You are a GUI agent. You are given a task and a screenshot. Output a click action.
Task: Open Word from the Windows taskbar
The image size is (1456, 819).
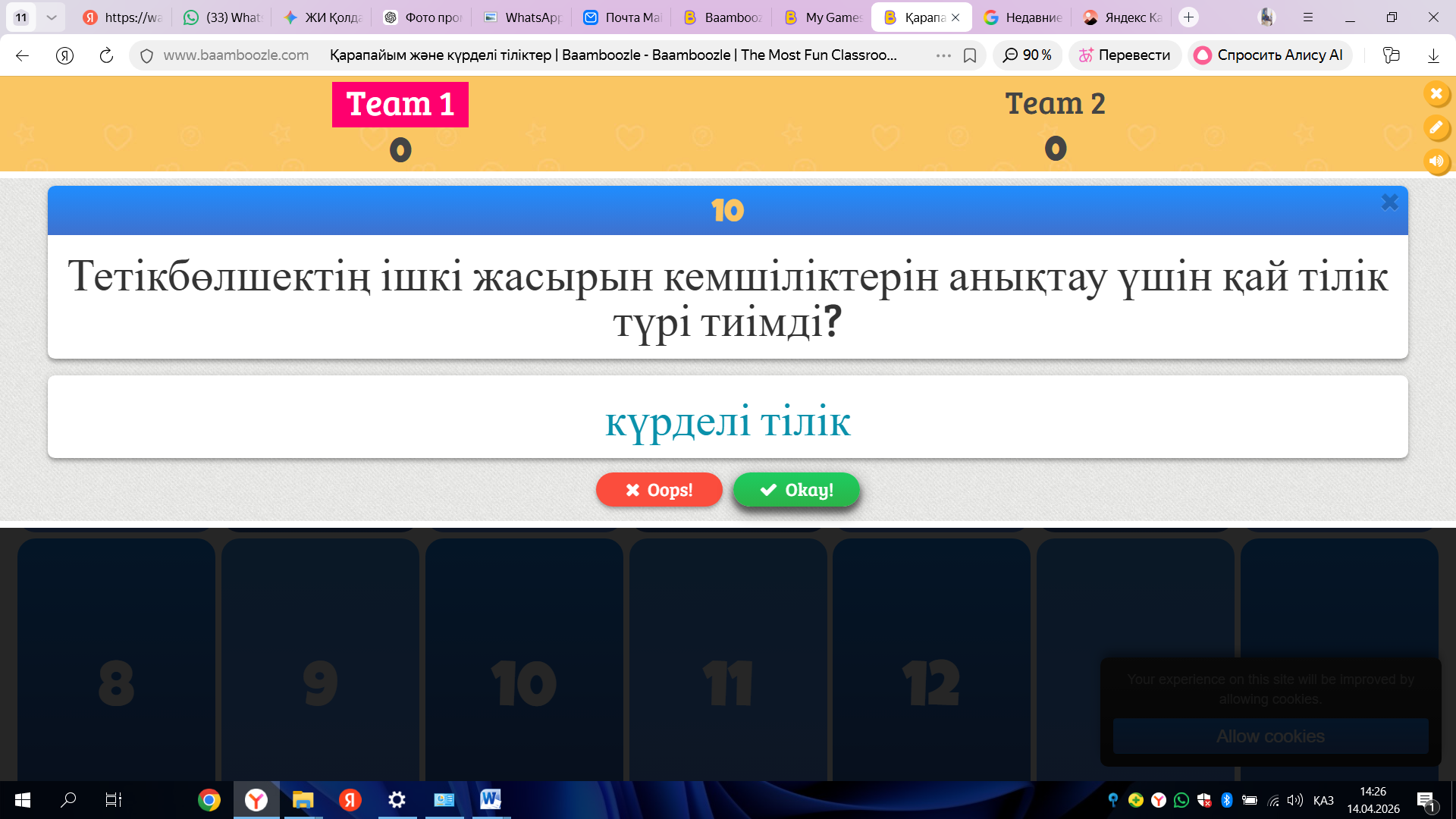pyautogui.click(x=490, y=799)
